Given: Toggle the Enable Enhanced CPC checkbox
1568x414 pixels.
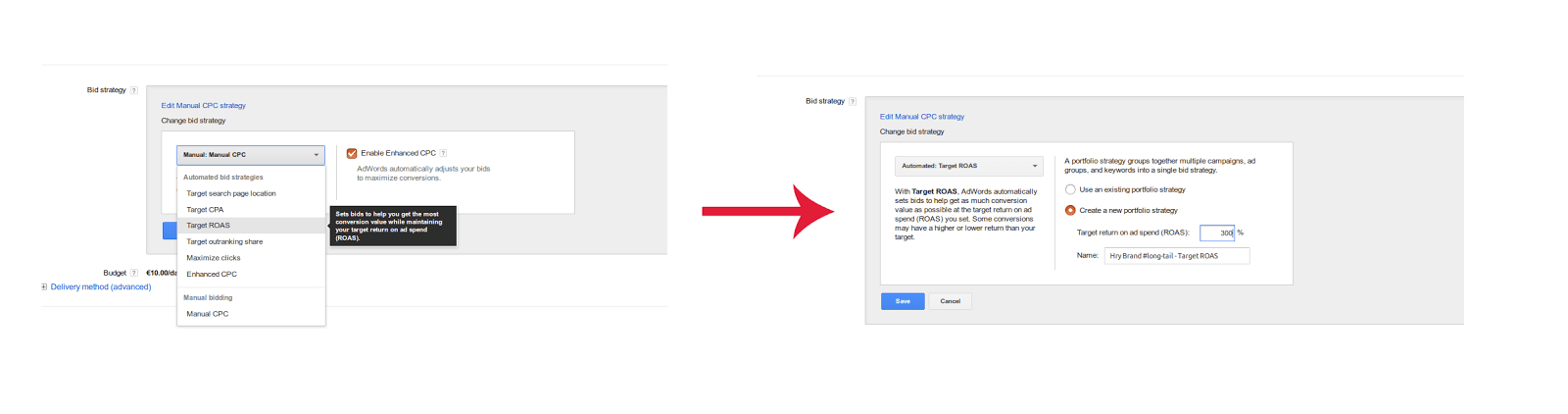Looking at the screenshot, I should [x=352, y=153].
